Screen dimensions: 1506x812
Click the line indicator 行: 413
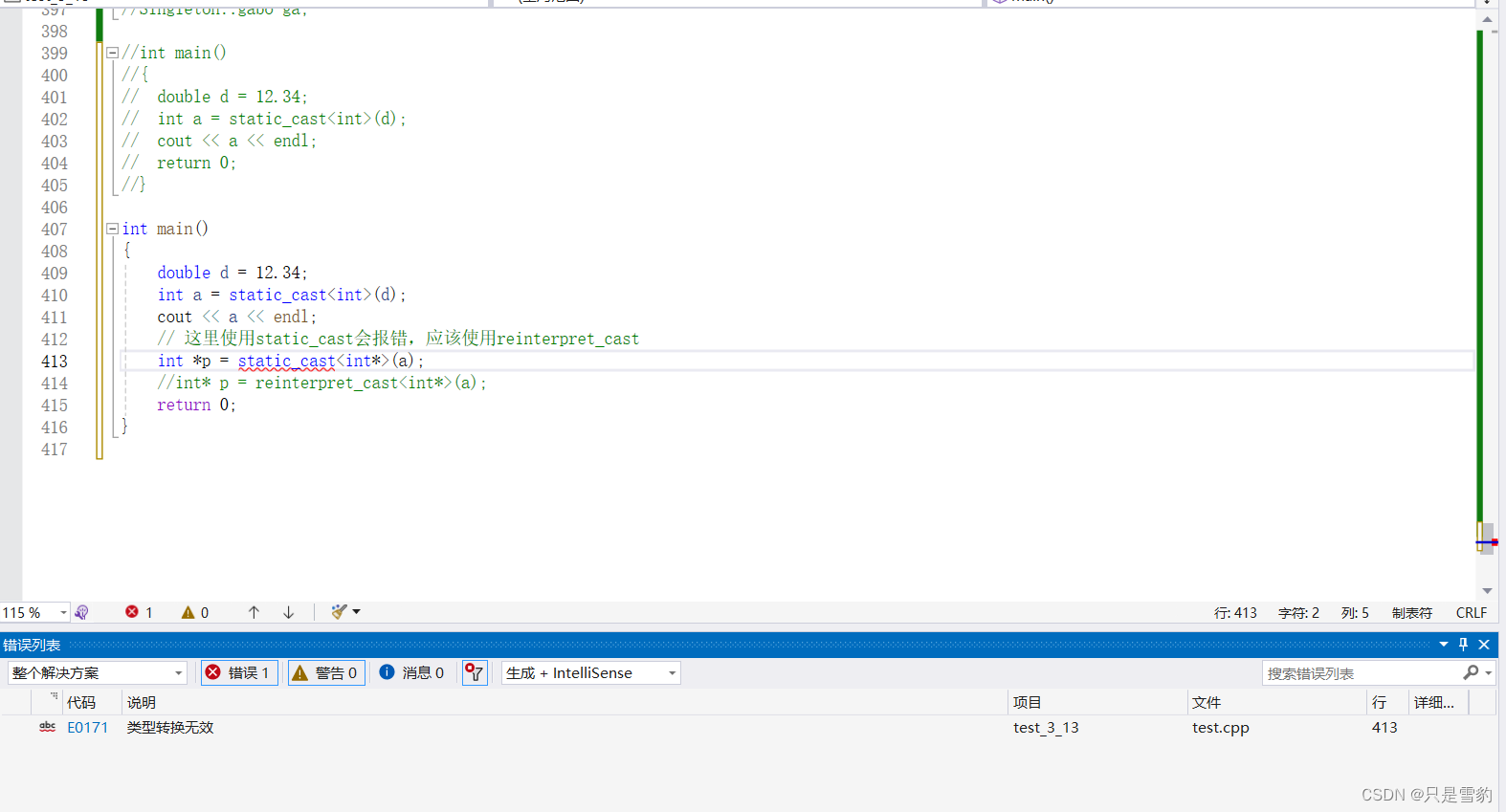pos(1235,613)
